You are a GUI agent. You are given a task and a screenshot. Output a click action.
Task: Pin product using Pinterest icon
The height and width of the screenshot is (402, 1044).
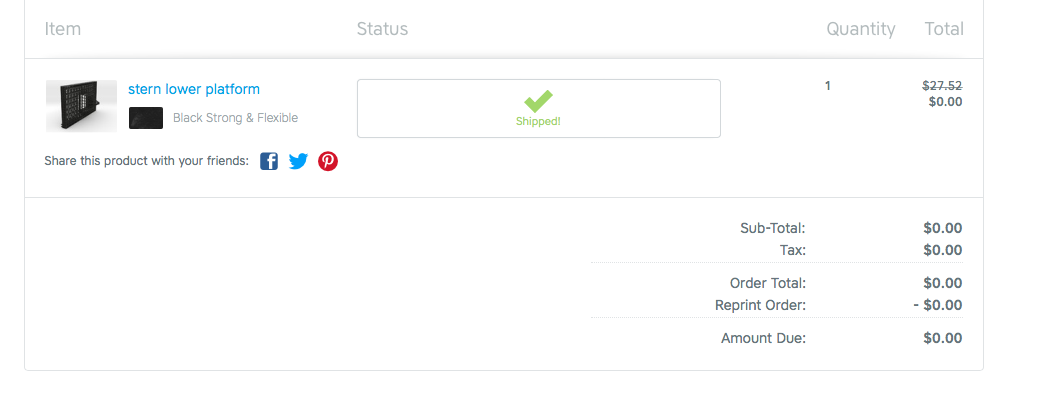[328, 161]
